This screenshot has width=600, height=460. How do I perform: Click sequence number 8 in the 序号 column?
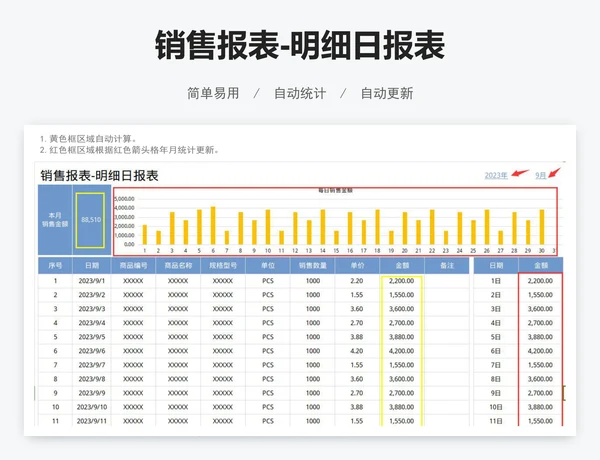(x=55, y=379)
